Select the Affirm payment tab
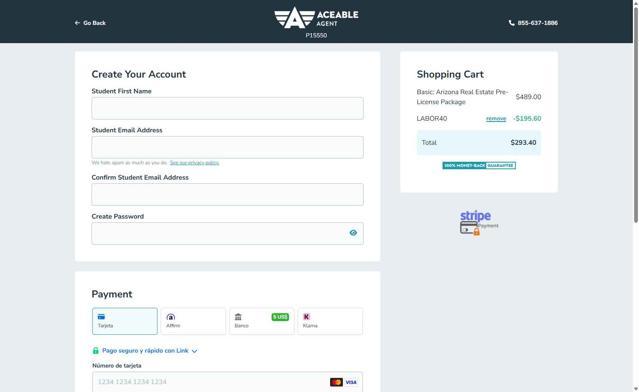639x392 pixels. (x=193, y=321)
